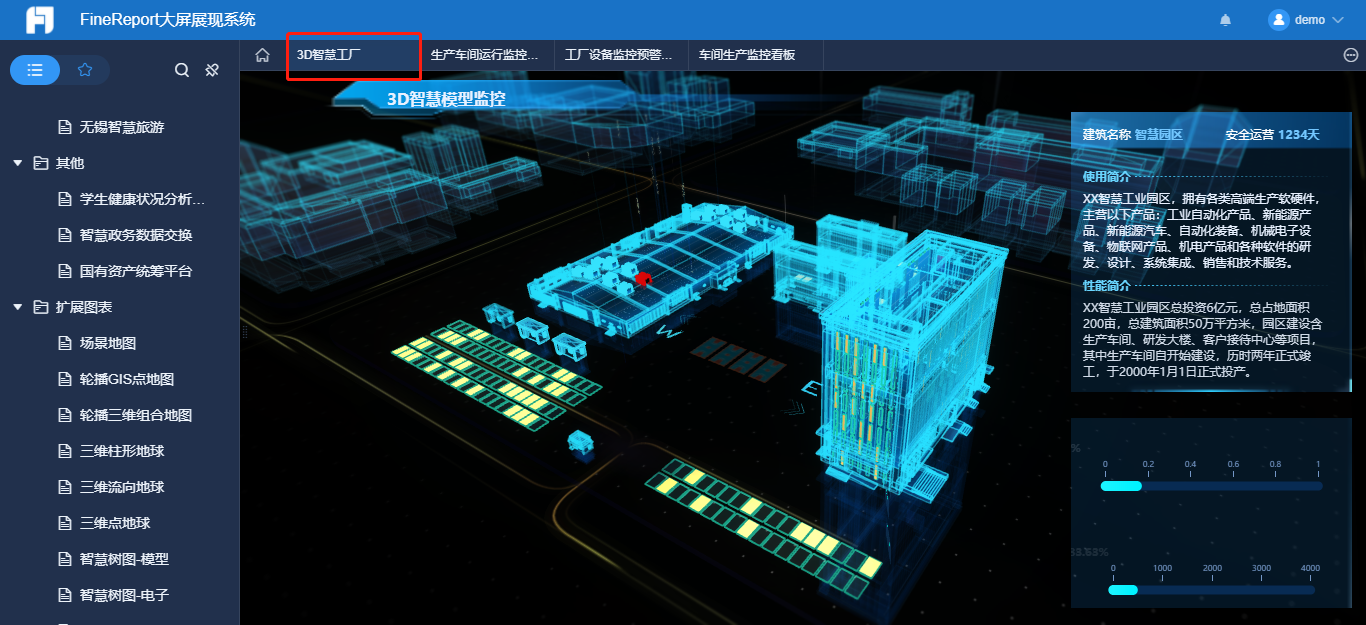Viewport: 1366px width, 625px height.
Task: Open the 轮播三维组合地图 report
Action: coord(136,415)
